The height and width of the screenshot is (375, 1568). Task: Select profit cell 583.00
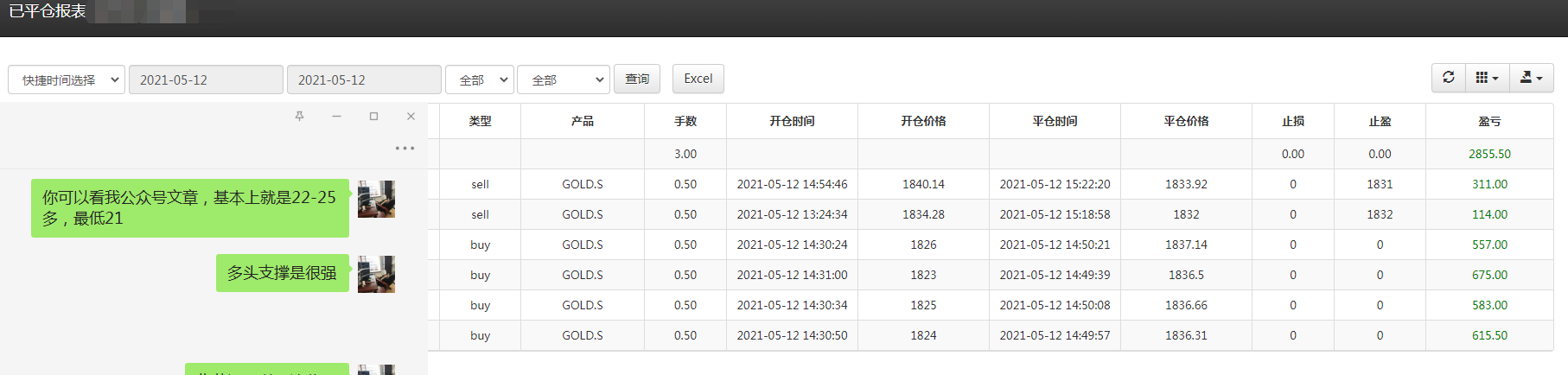coord(1489,305)
